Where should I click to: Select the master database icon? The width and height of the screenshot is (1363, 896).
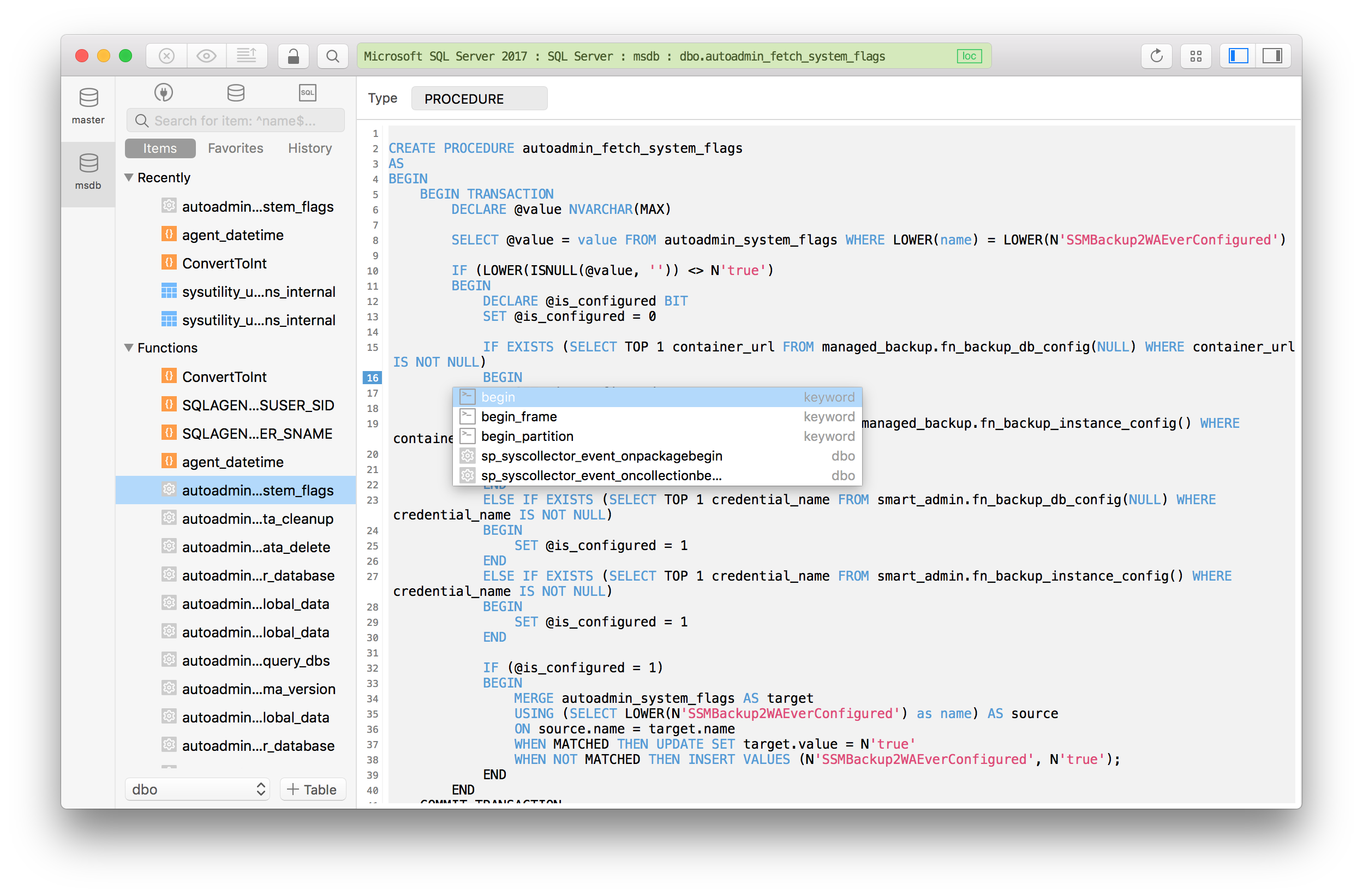[x=89, y=97]
